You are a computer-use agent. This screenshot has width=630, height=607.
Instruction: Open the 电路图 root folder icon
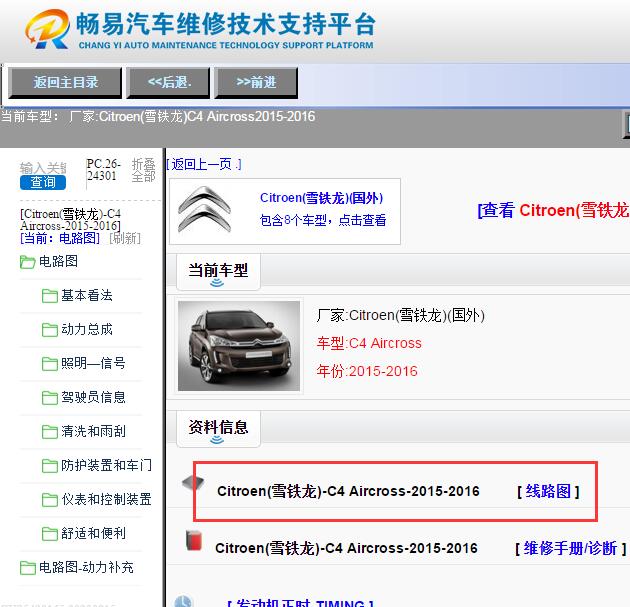coord(27,262)
